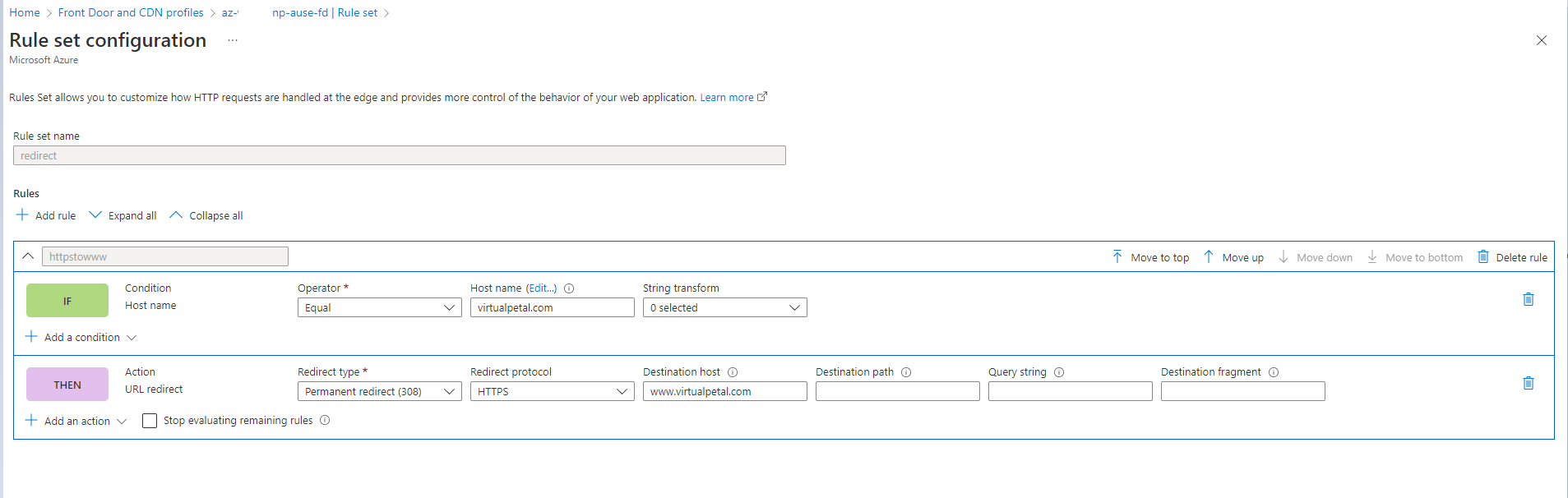Click the green IF condition badge
This screenshot has height=498, width=1568.
[67, 300]
